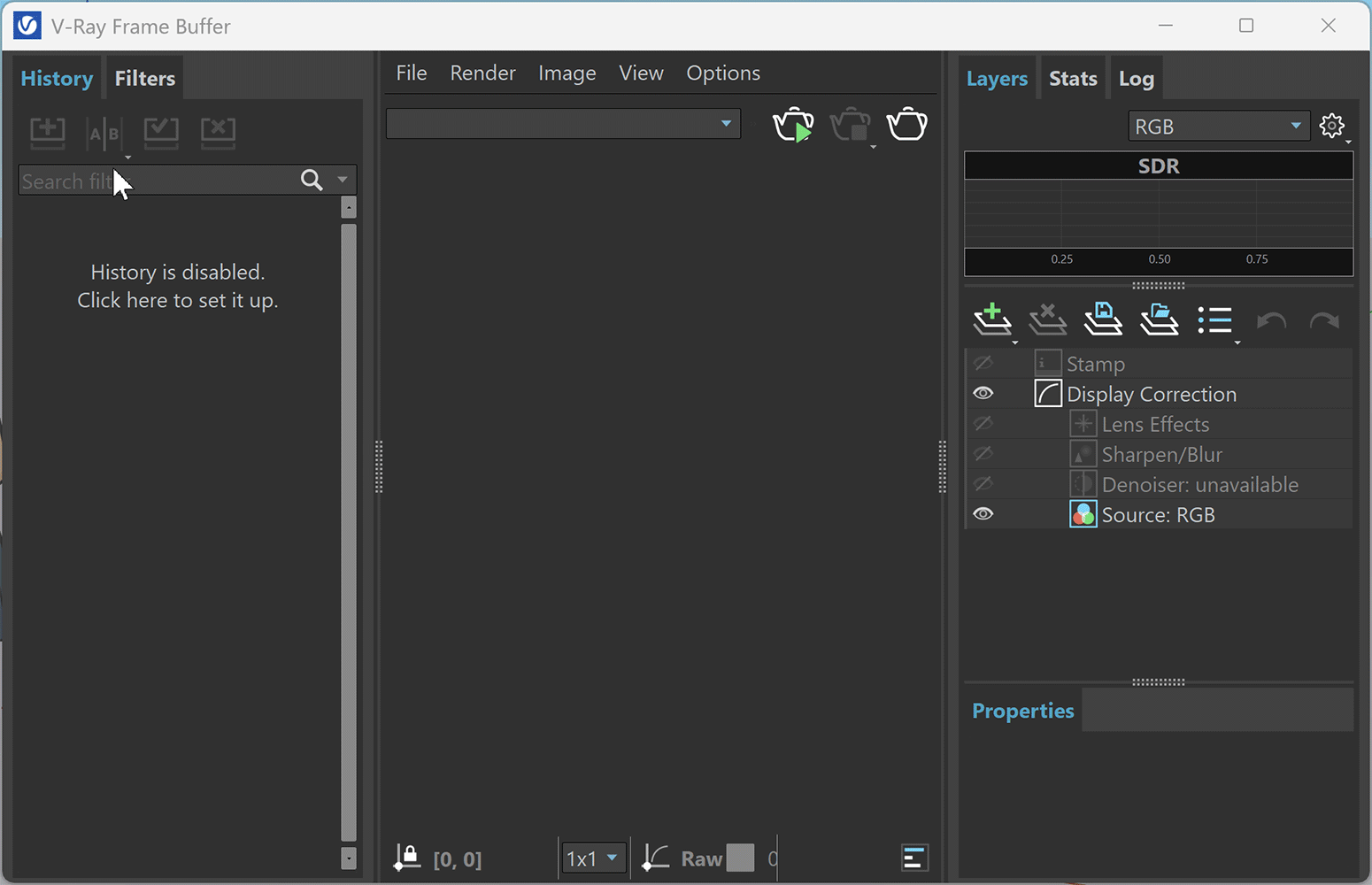Click the Stamp layer icon
This screenshot has height=885, width=1372.
coord(1048,363)
